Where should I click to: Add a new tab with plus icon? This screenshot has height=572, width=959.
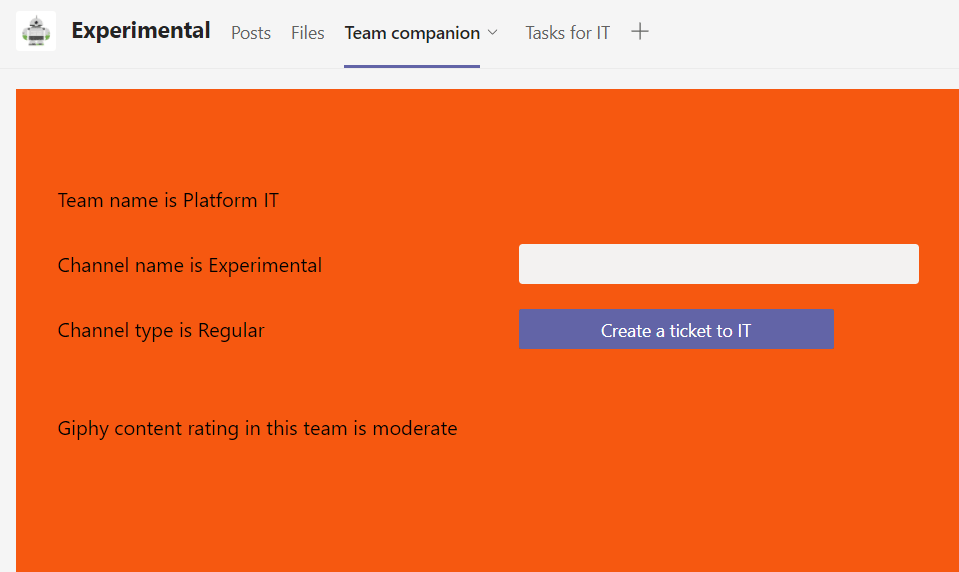(x=640, y=32)
